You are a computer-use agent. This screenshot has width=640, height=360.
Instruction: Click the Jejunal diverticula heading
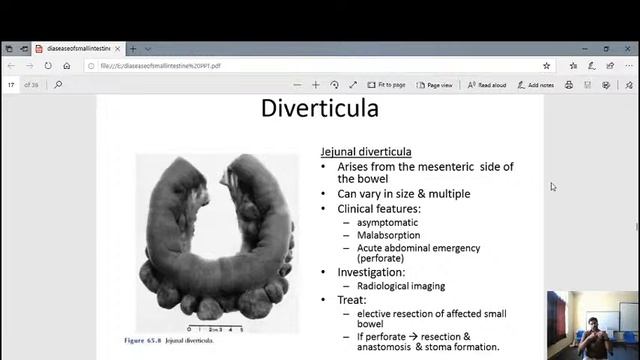[366, 152]
